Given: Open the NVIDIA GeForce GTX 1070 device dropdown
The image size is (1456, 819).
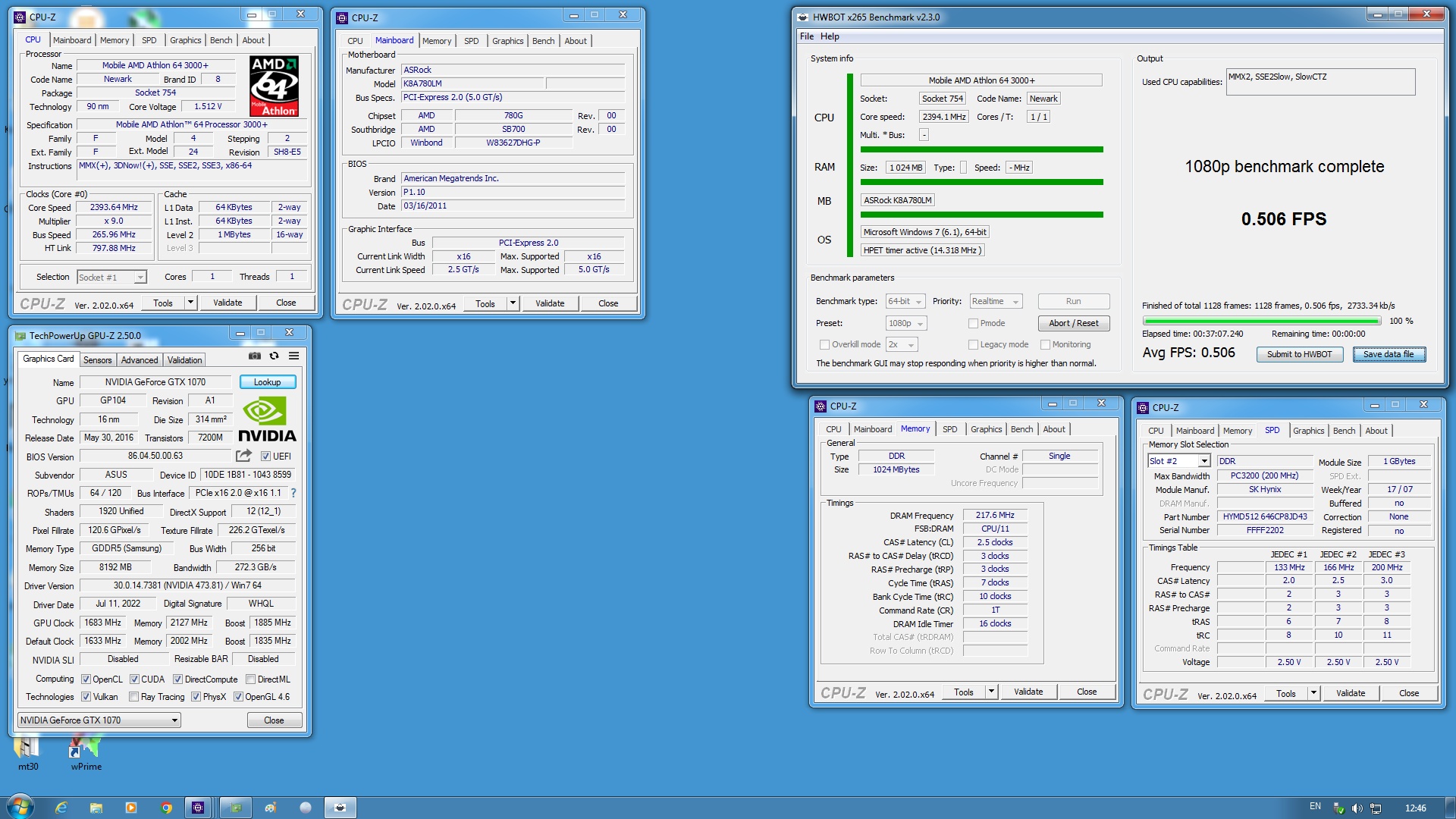Looking at the screenshot, I should click(99, 720).
